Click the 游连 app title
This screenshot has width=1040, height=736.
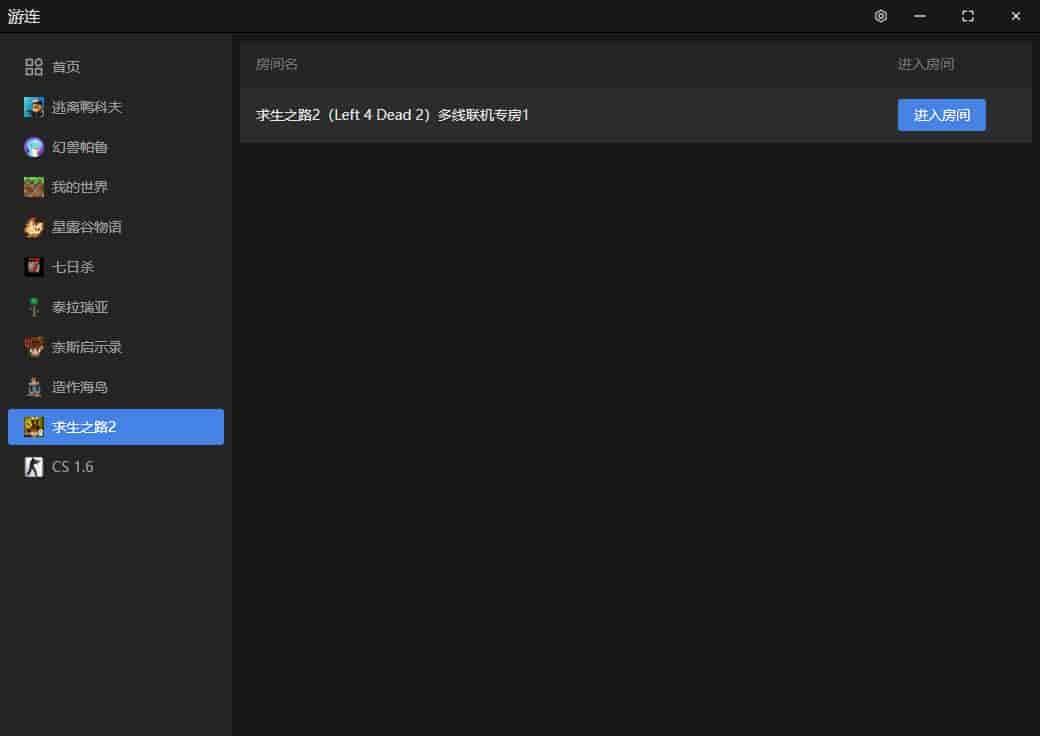pos(24,17)
